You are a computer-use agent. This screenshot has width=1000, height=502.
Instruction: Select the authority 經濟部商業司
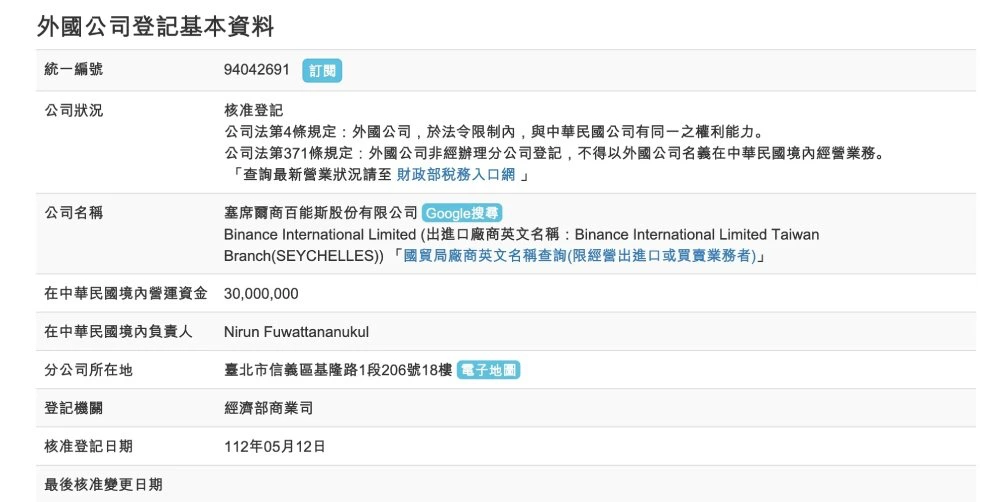268,408
